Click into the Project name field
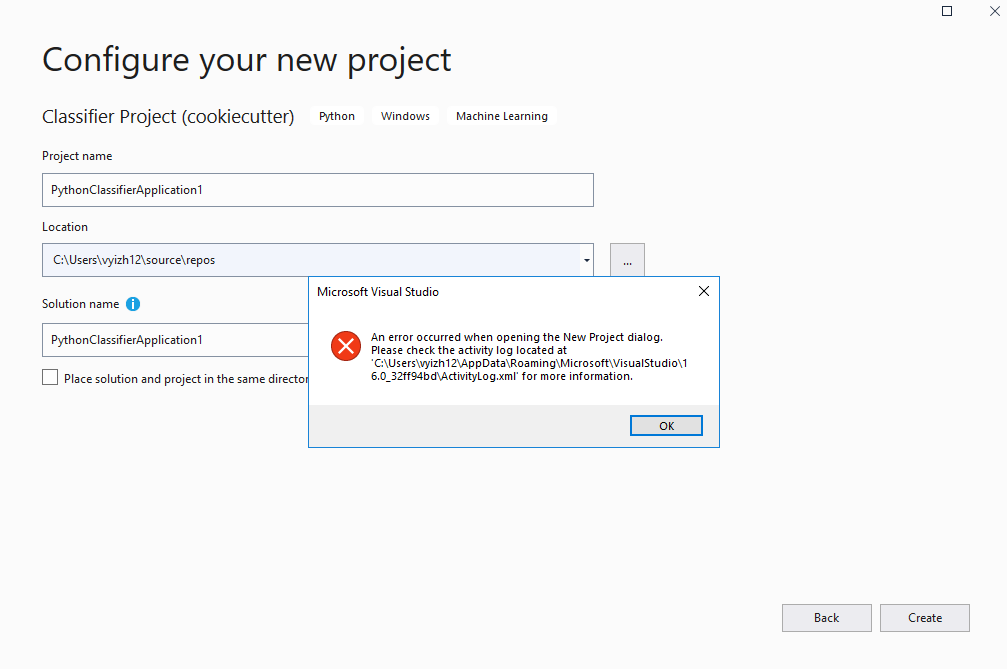 pyautogui.click(x=318, y=190)
